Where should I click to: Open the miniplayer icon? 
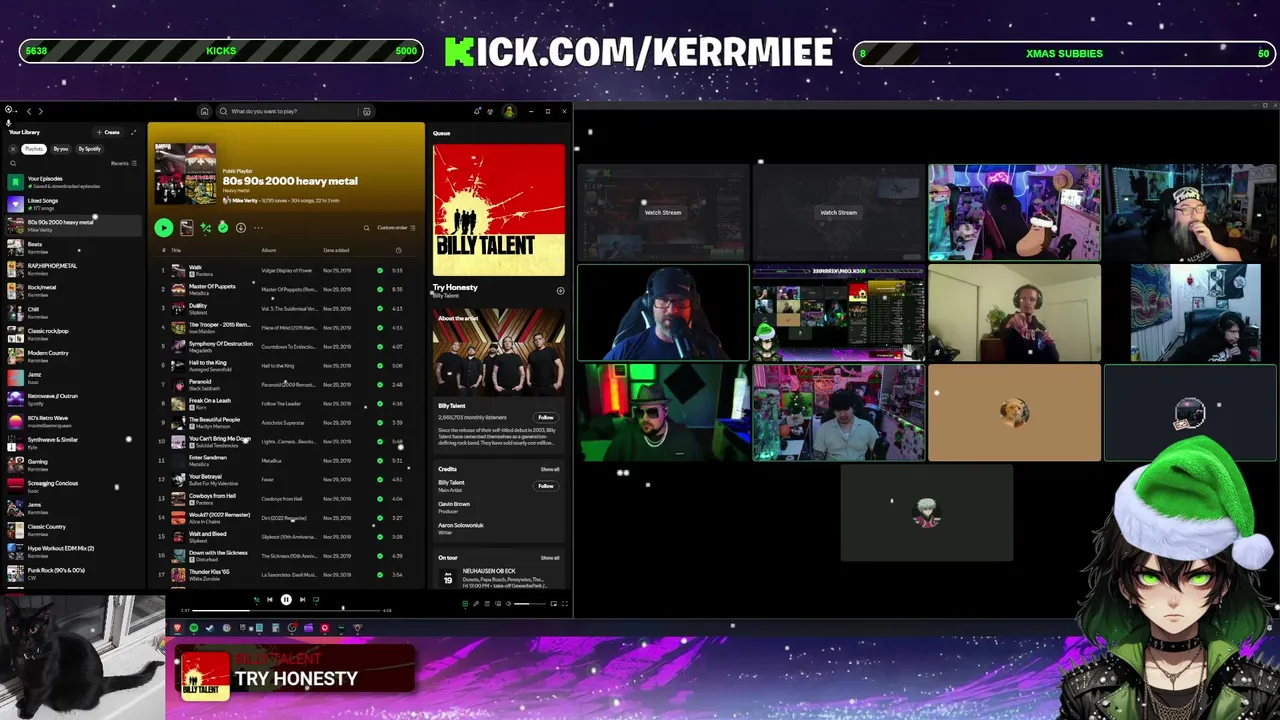pos(553,604)
